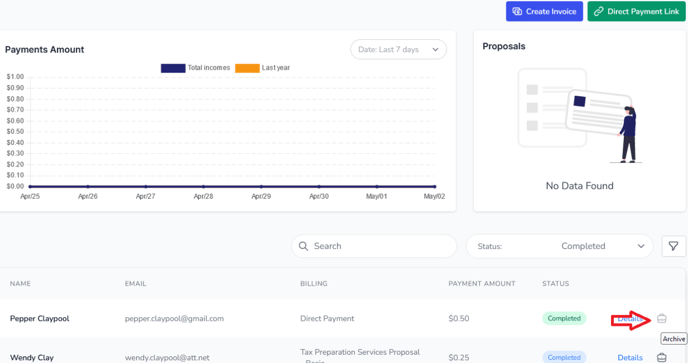
Task: Click the Direct Payment Link button
Action: point(636,11)
